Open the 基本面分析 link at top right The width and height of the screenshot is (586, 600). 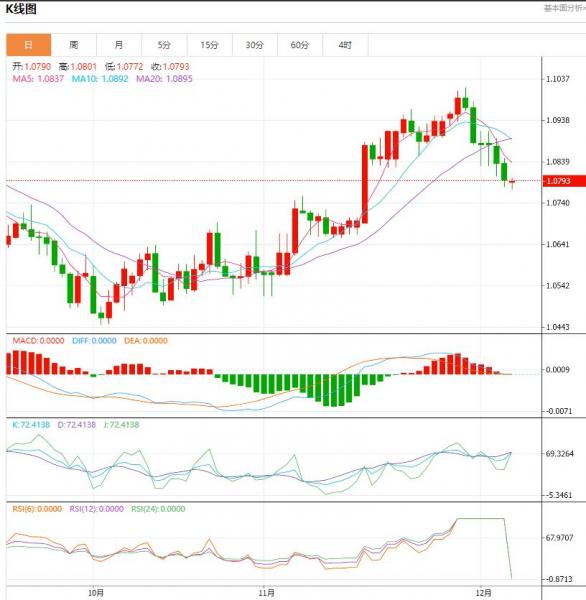tap(565, 8)
